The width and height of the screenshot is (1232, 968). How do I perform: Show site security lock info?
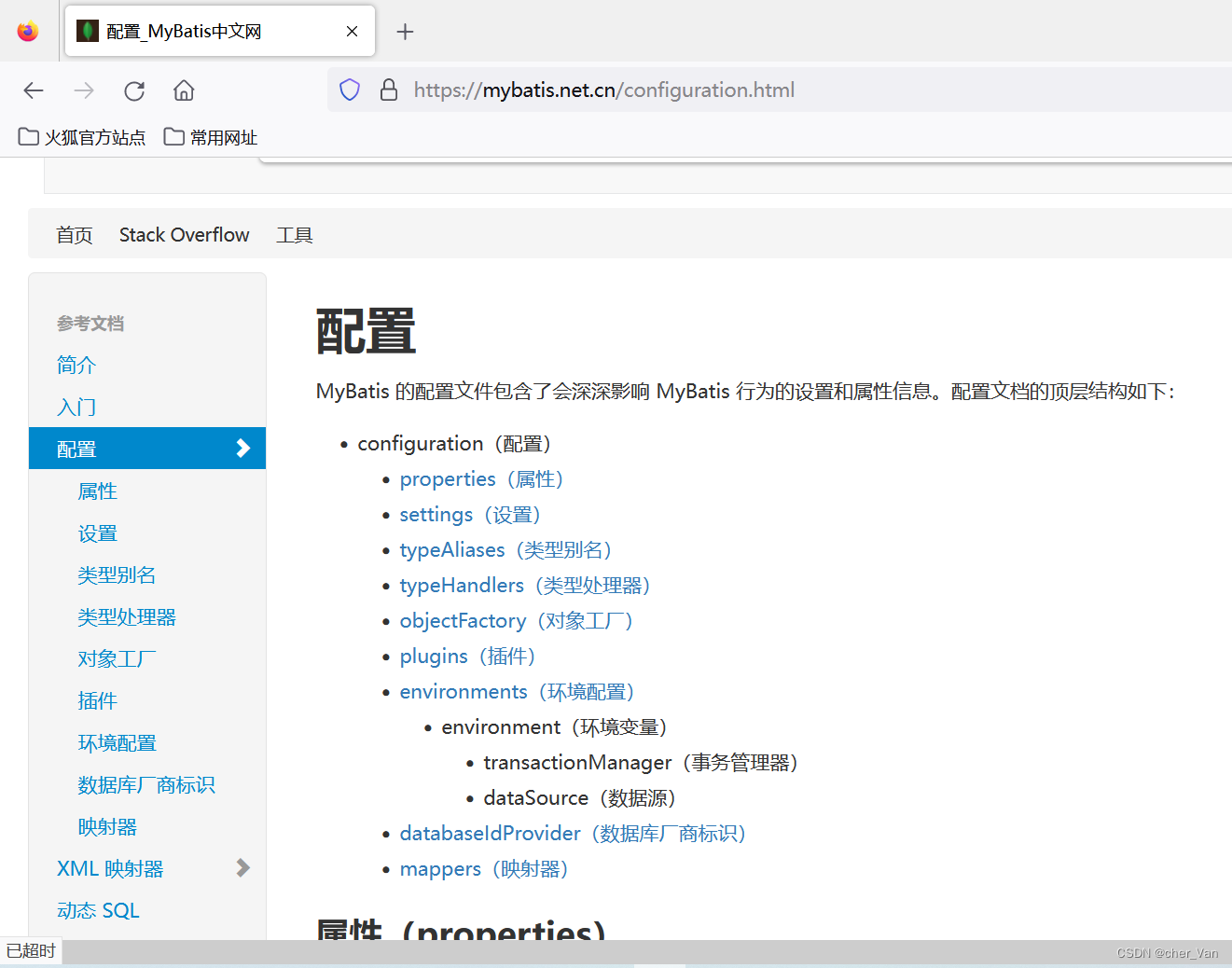389,90
